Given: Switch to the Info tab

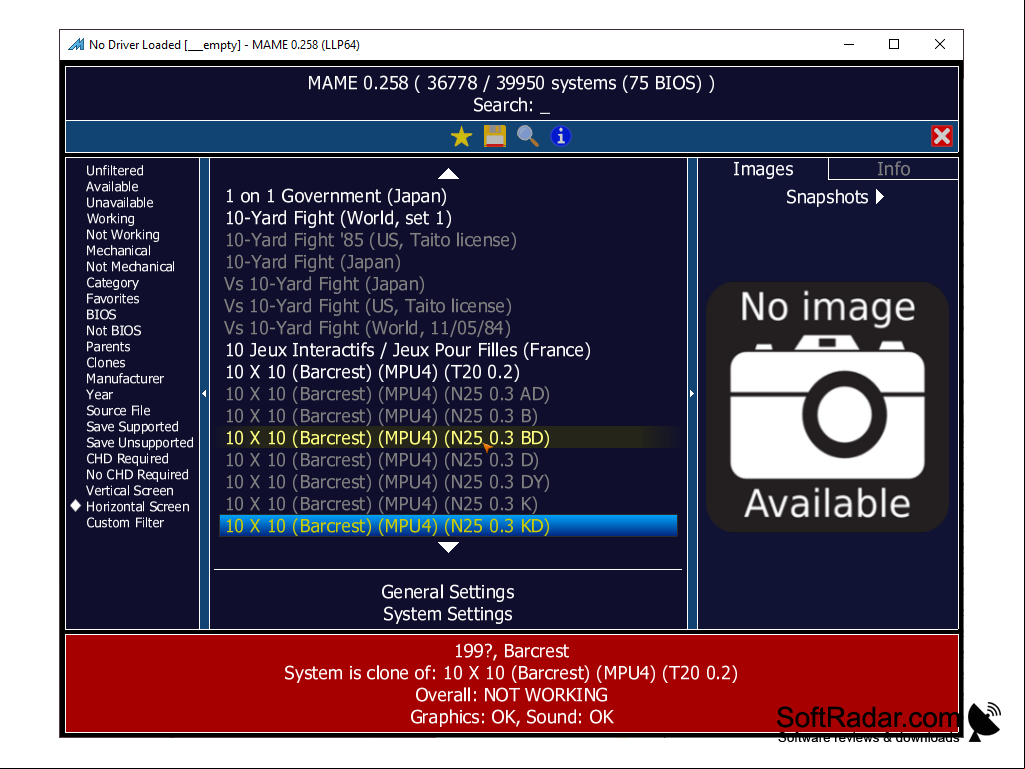Looking at the screenshot, I should [893, 169].
